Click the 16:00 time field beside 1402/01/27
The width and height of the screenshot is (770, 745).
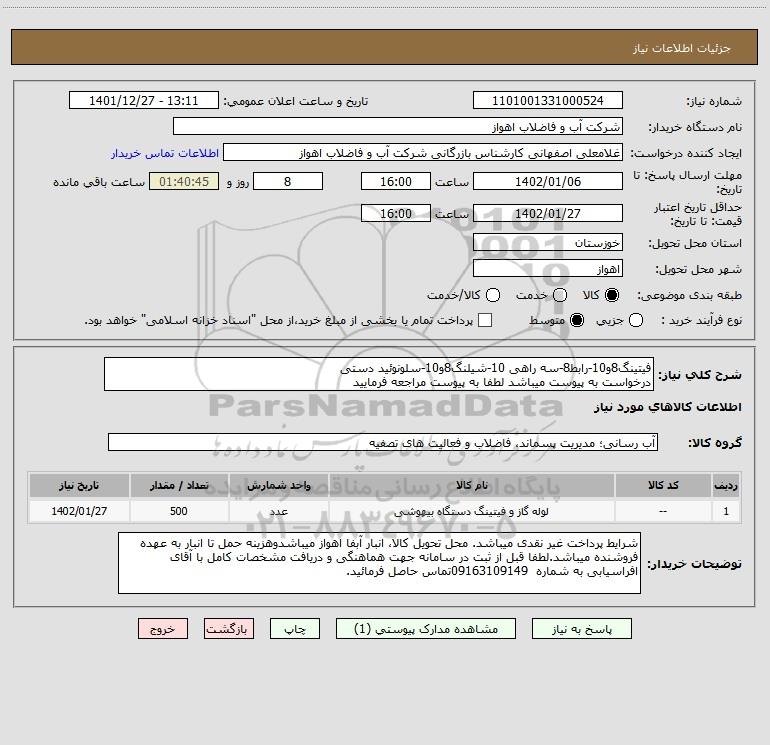click(x=396, y=213)
